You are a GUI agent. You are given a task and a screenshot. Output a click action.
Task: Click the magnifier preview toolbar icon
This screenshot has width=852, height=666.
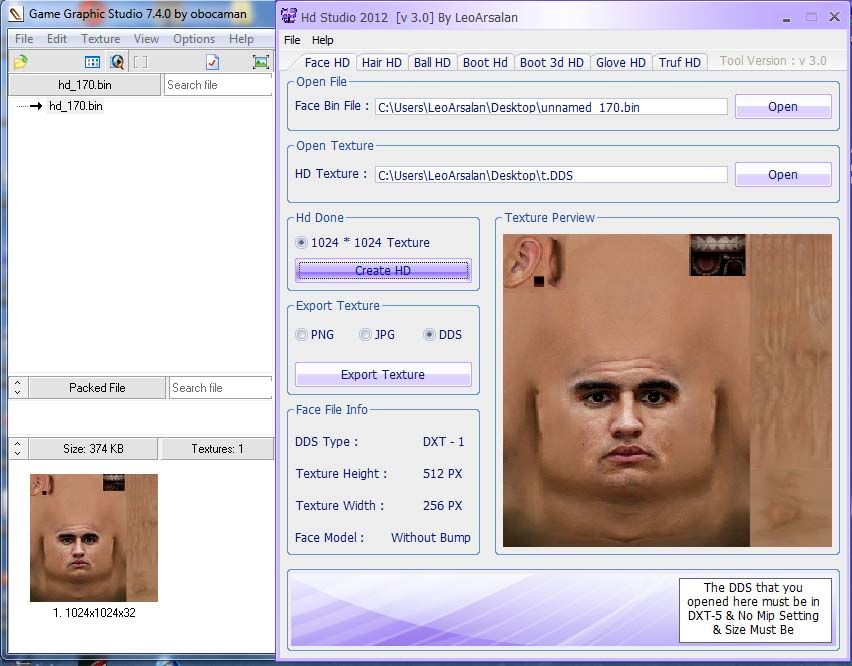[117, 62]
